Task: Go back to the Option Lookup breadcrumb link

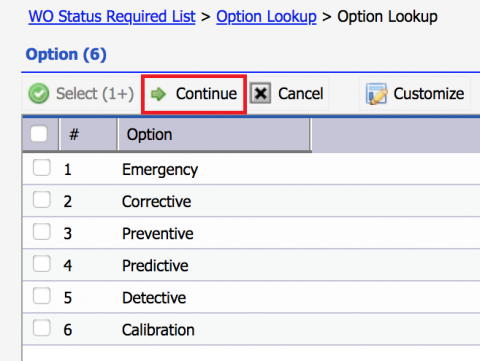Action: tap(266, 17)
